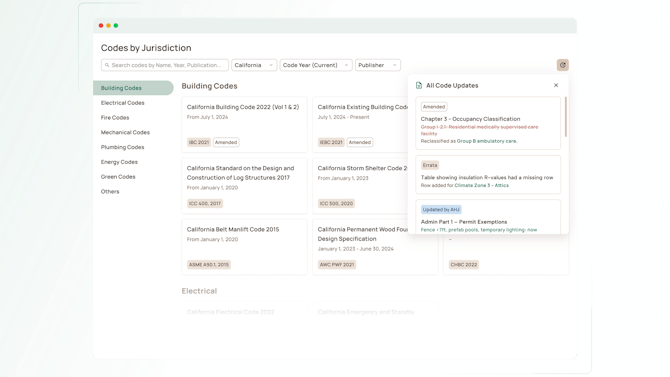The image size is (670, 377).
Task: Open the insulation R-values errata update
Action: pyautogui.click(x=488, y=174)
